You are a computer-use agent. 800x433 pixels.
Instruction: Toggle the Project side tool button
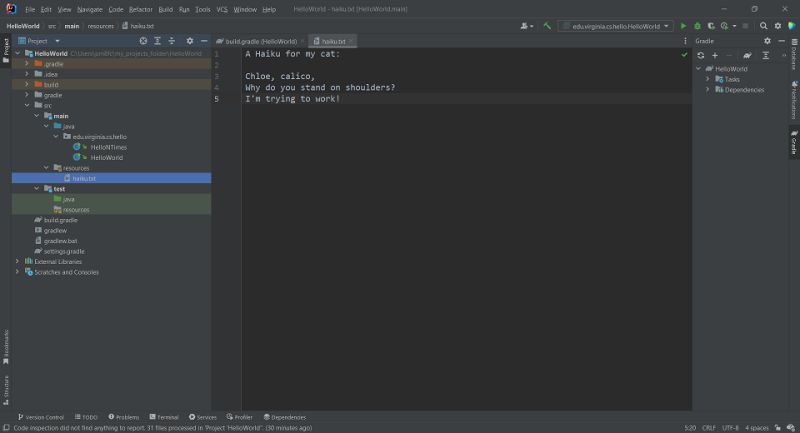coord(6,50)
